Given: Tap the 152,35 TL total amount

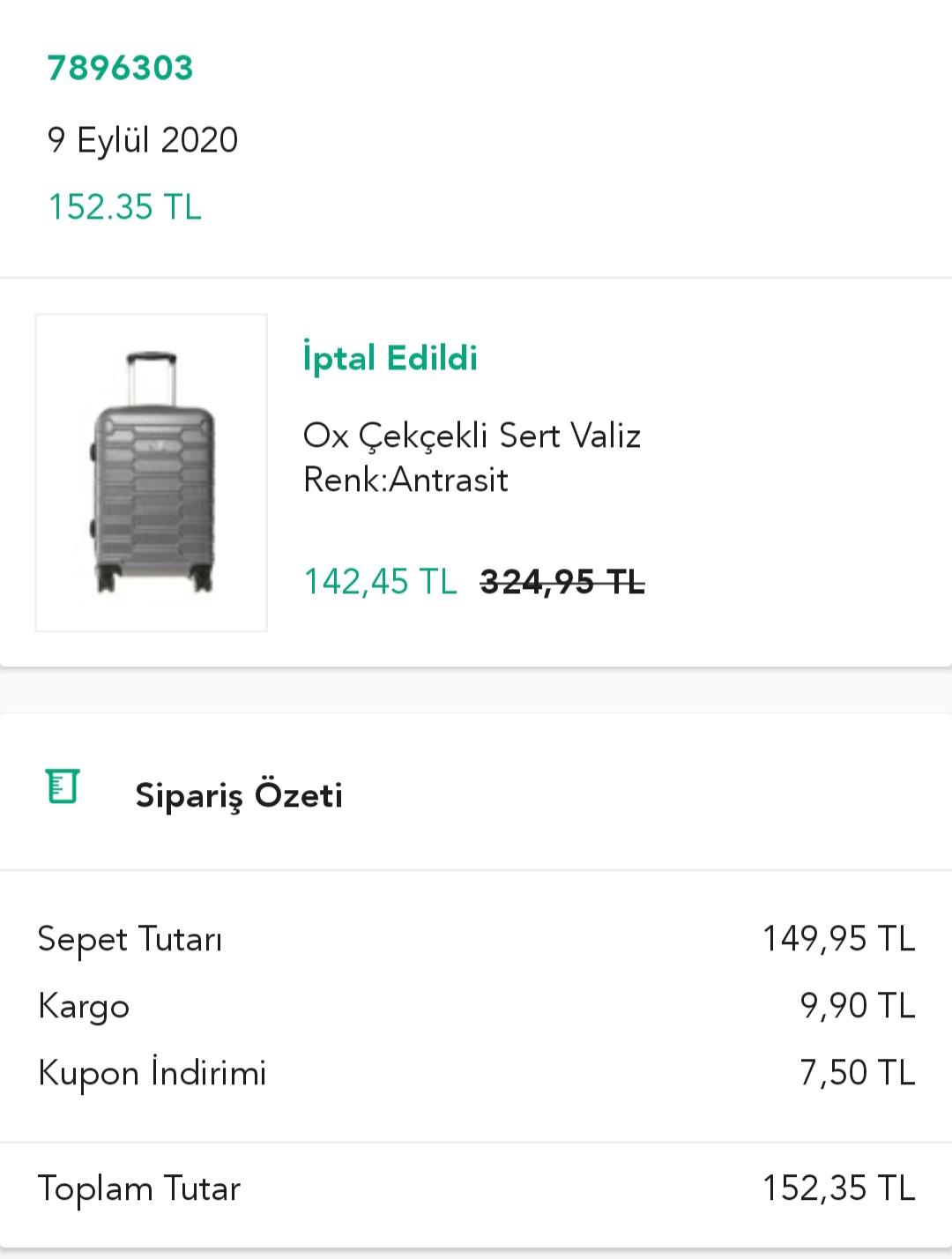Looking at the screenshot, I should tap(839, 1188).
